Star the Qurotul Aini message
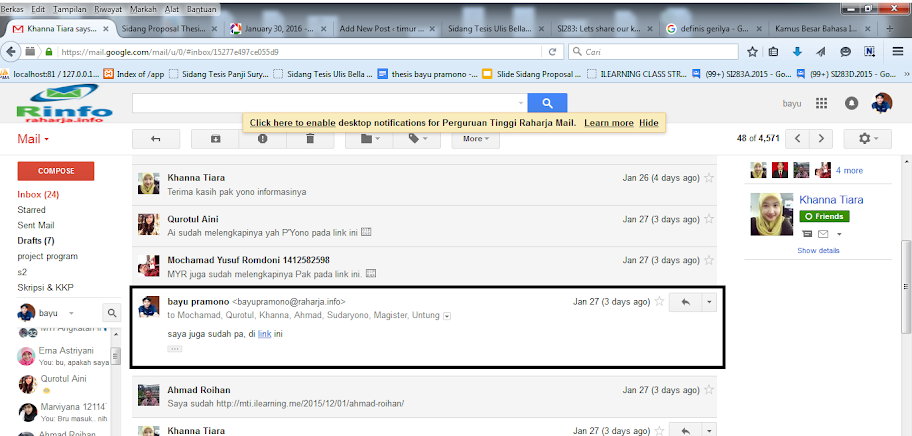Image resolution: width=912 pixels, height=436 pixels. 708,219
